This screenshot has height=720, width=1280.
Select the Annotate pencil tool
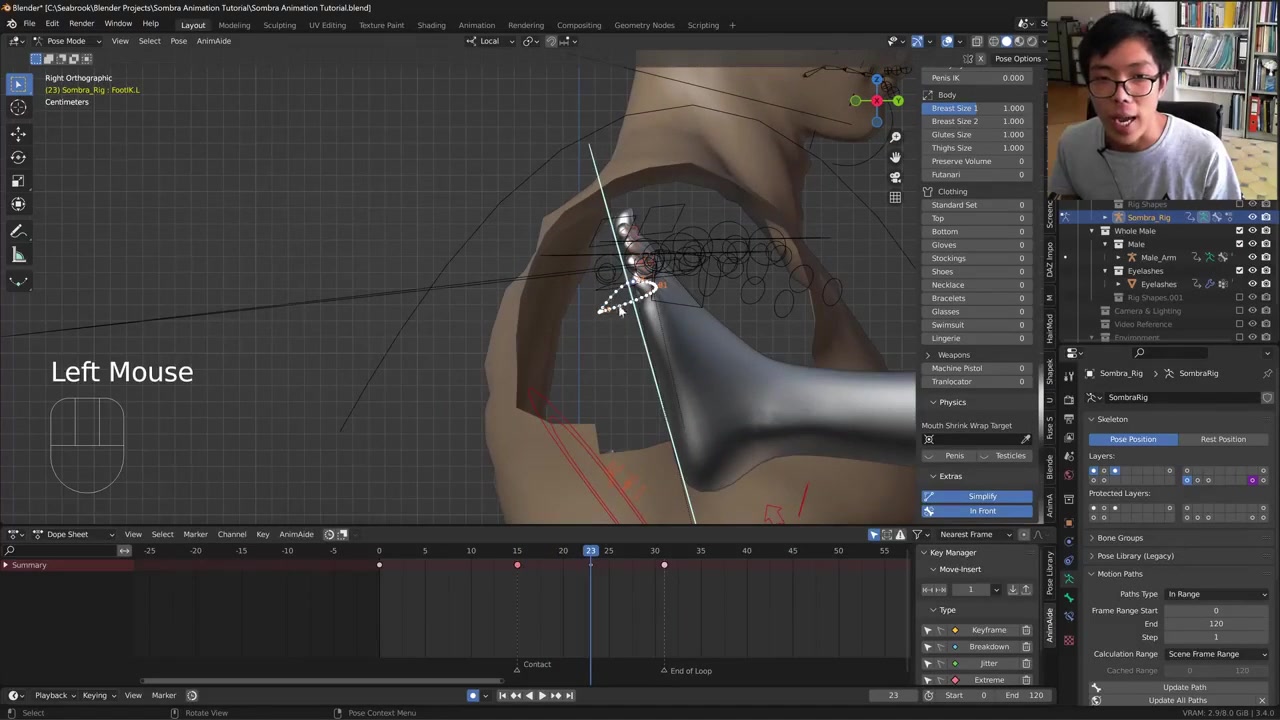point(18,231)
